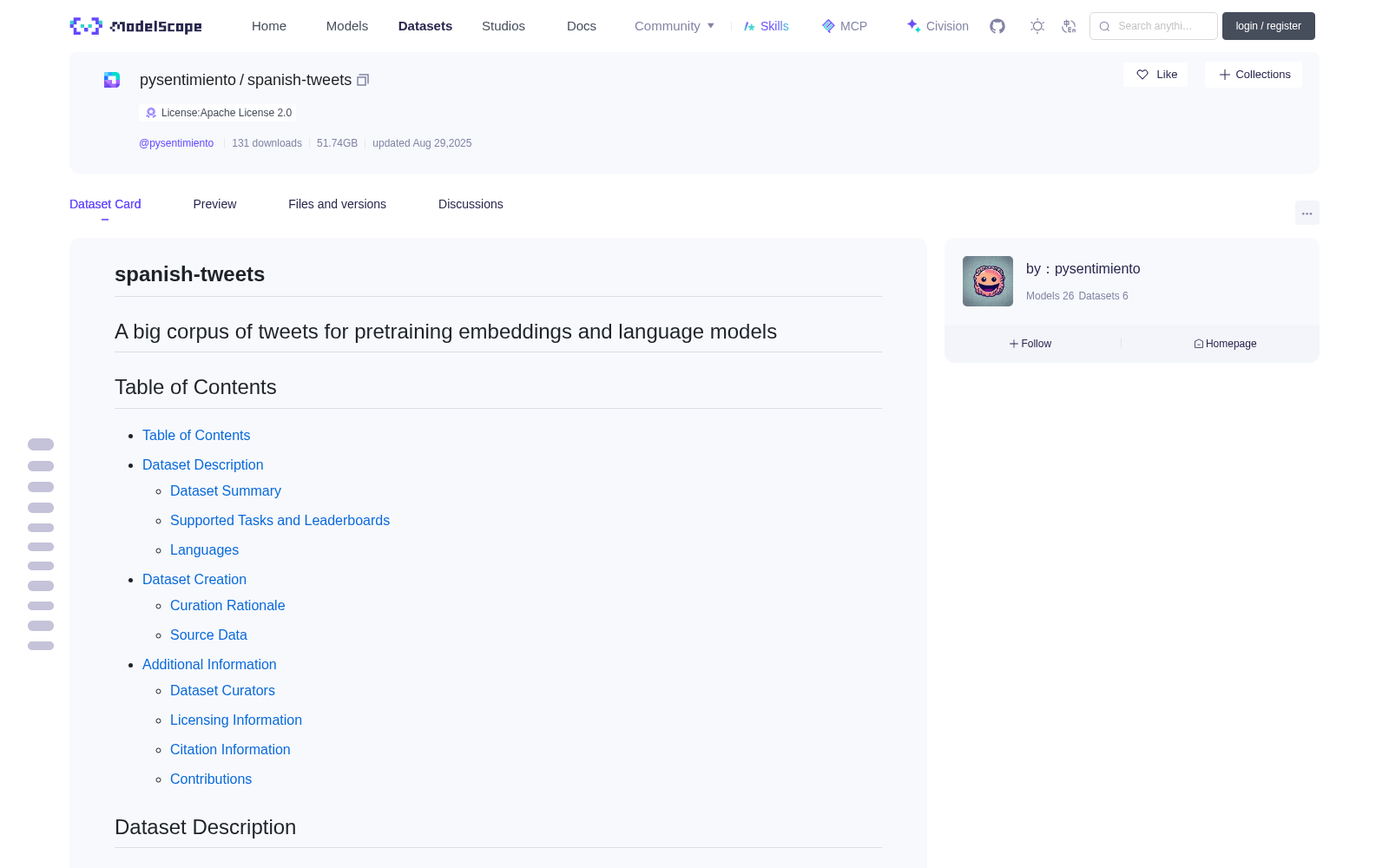The height and width of the screenshot is (868, 1389).
Task: Click the MCP icon in navigation
Action: click(828, 26)
